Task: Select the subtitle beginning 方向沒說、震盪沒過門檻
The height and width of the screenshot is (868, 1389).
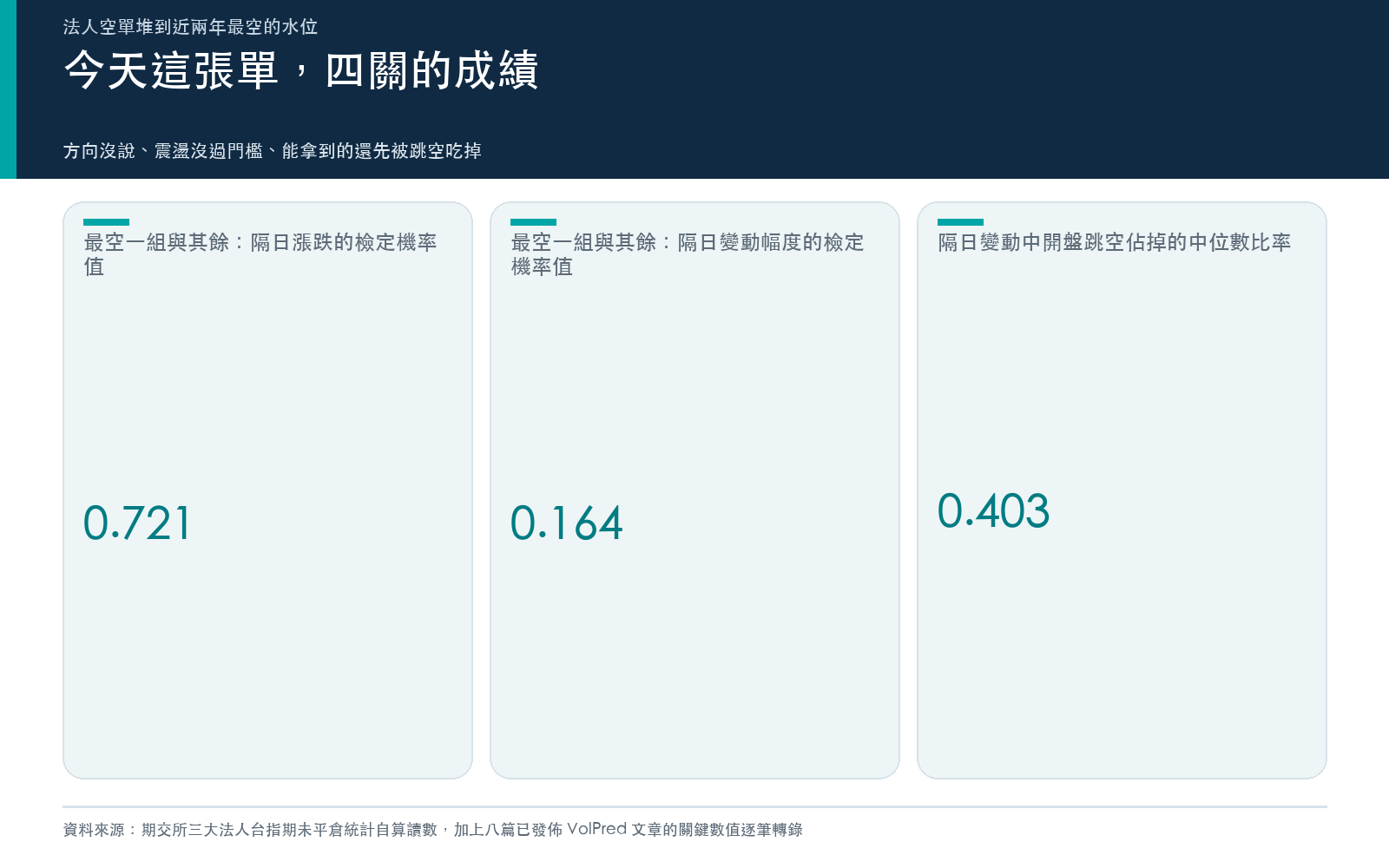Action: [272, 151]
